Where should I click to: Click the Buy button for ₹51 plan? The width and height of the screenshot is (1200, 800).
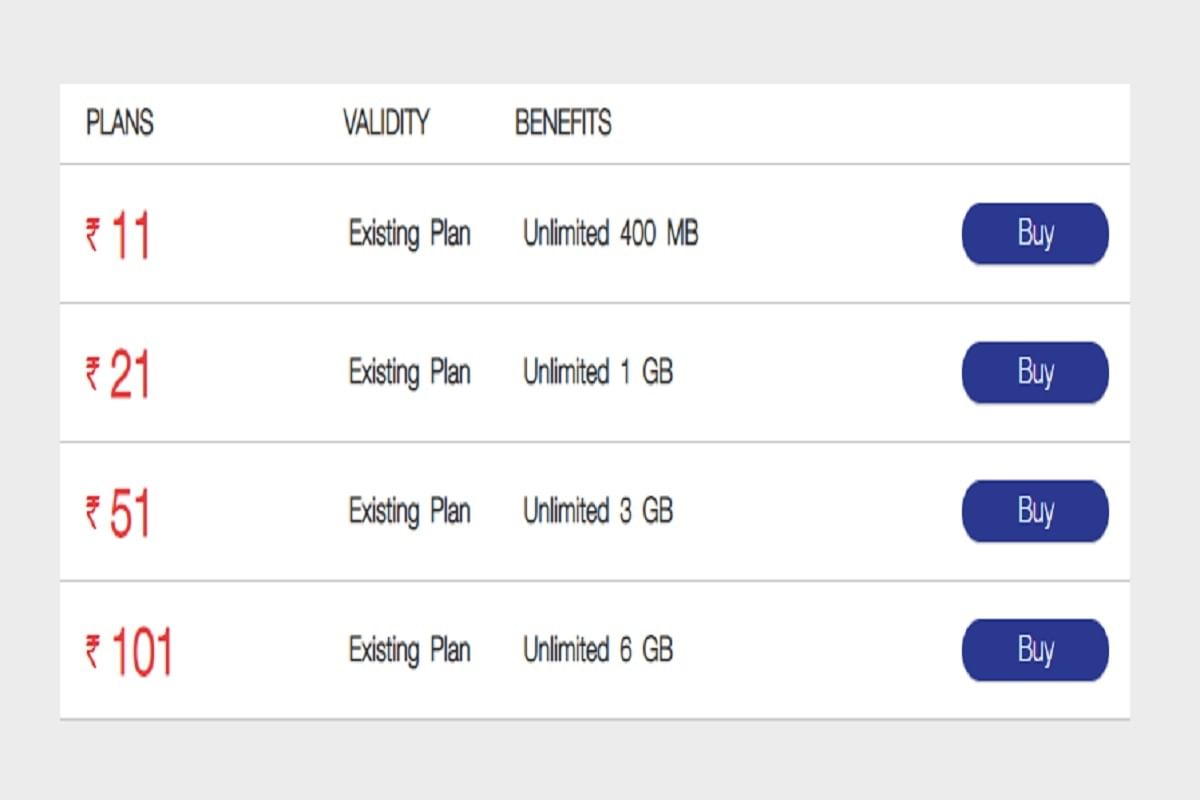pos(1035,511)
